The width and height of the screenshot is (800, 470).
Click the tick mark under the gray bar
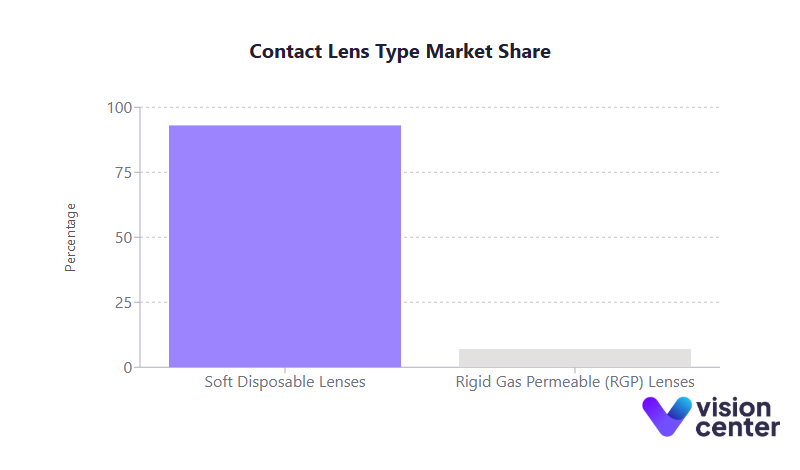(575, 370)
